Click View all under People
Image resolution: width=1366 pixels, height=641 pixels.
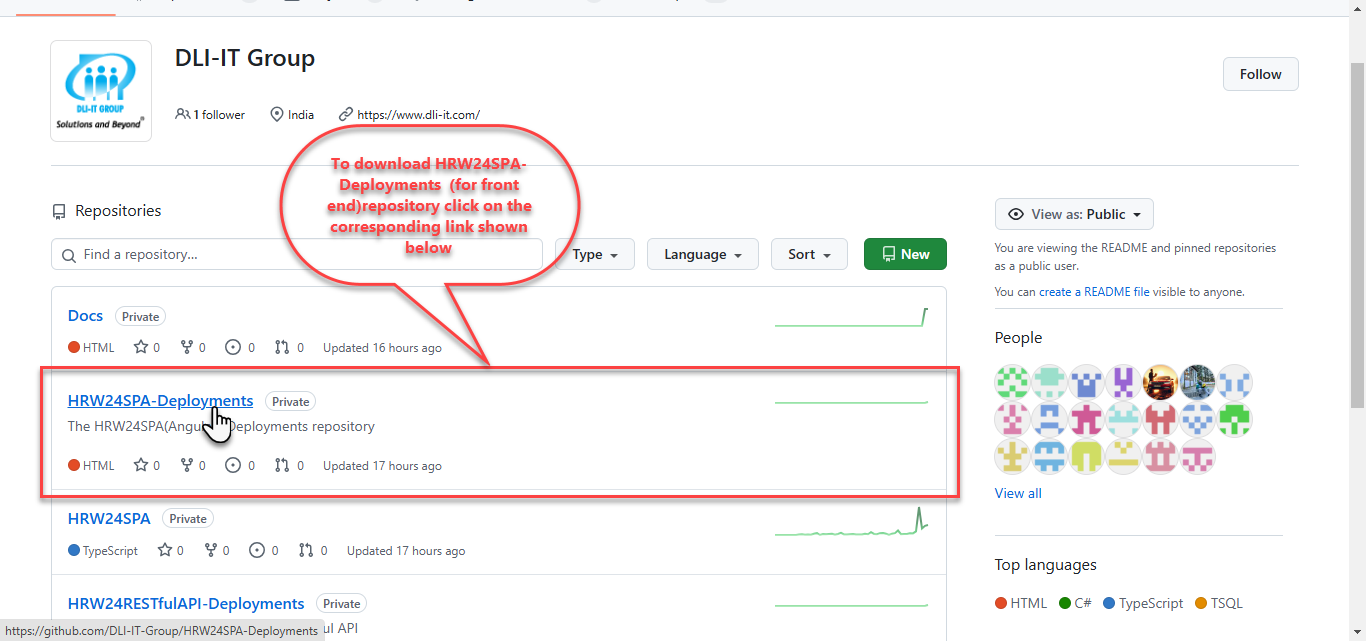1017,493
